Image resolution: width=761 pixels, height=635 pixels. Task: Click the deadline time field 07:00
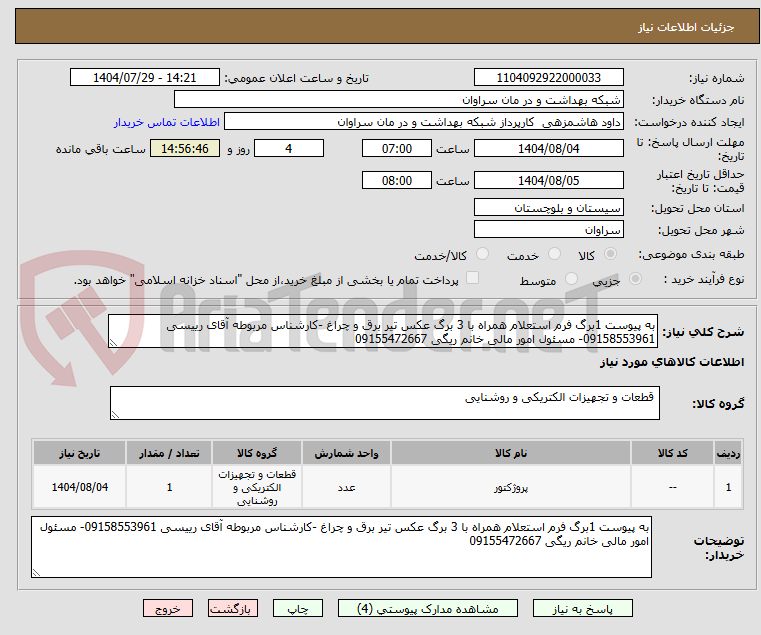pos(397,149)
